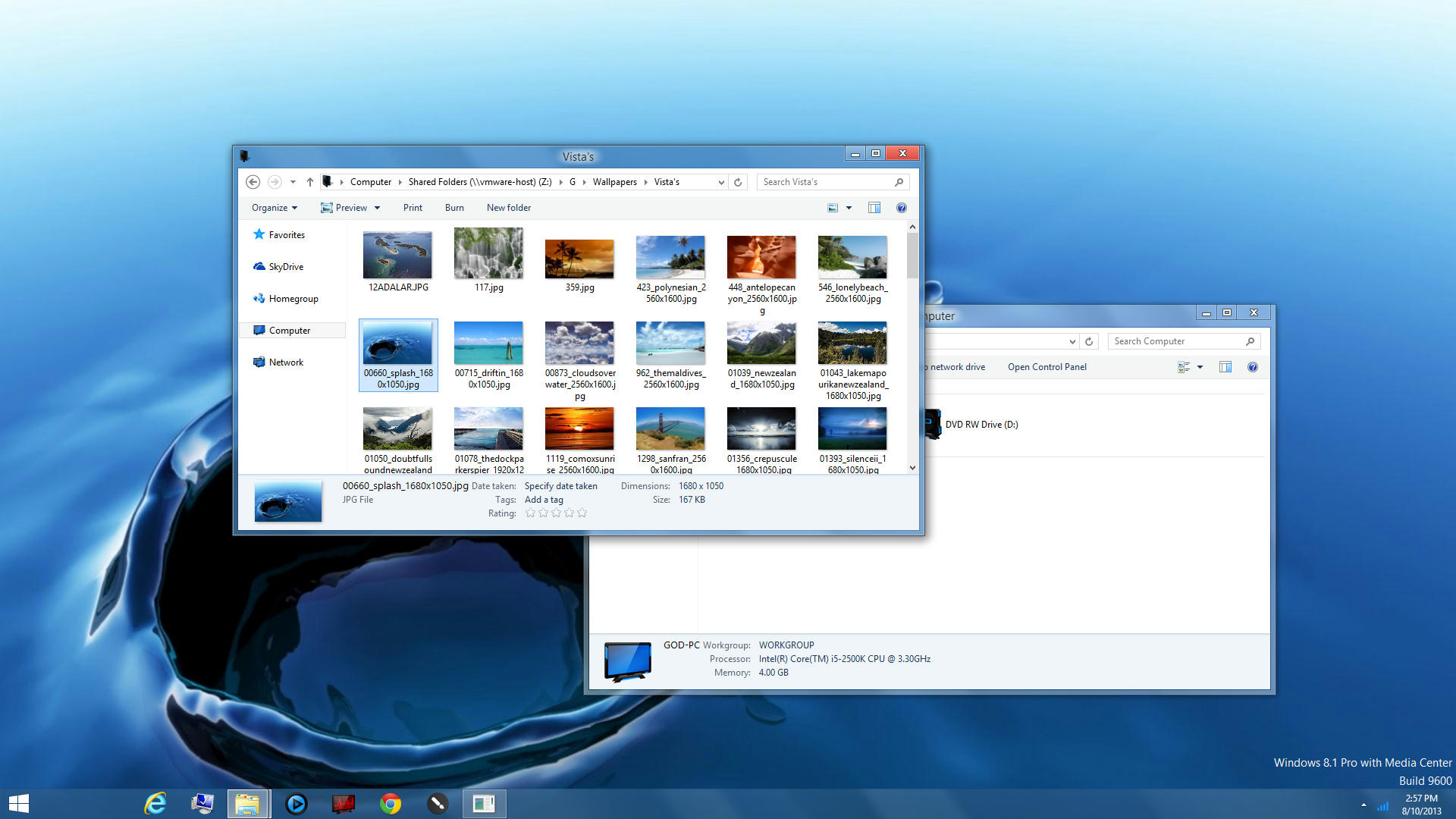Open the Preview dropdown arrow
The image size is (1456, 819).
click(377, 208)
